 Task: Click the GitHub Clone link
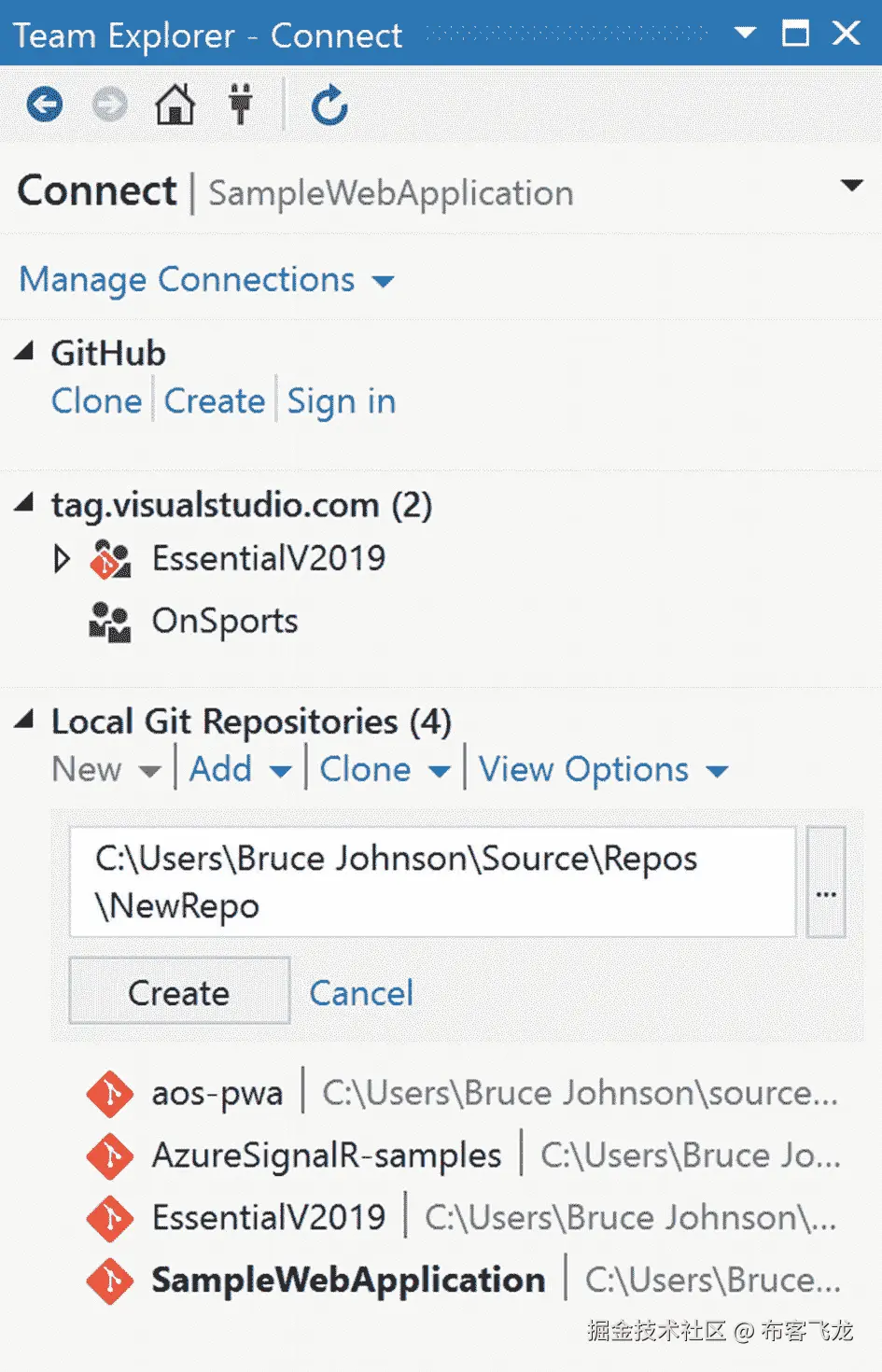point(96,401)
